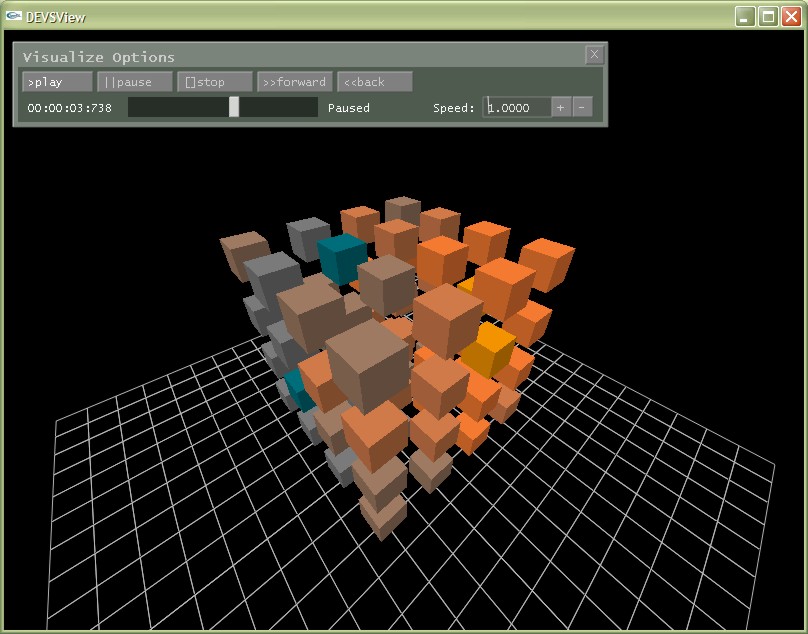
Task: Pause the simulation playback
Action: tap(134, 82)
